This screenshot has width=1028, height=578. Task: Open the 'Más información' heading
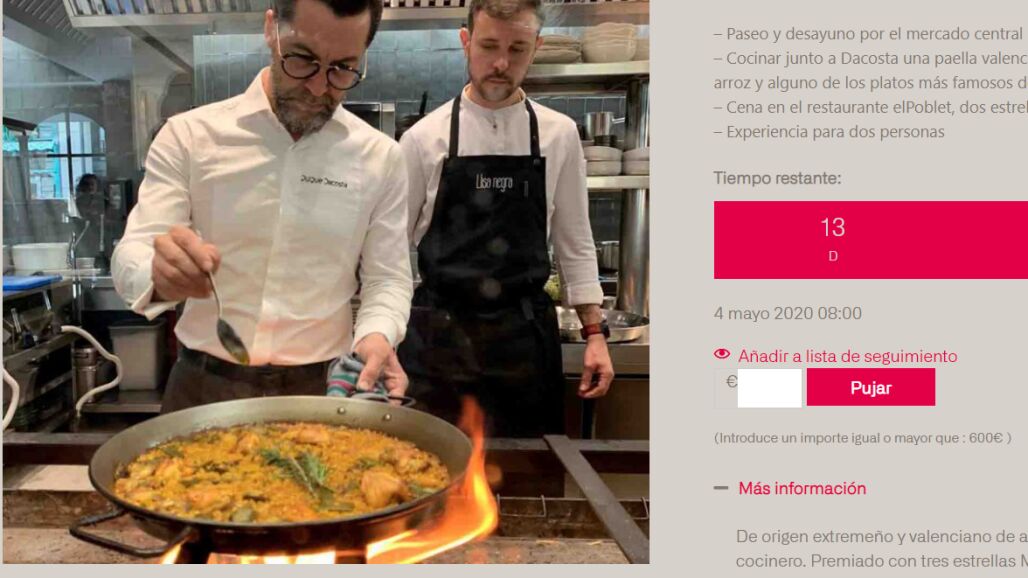pos(802,488)
